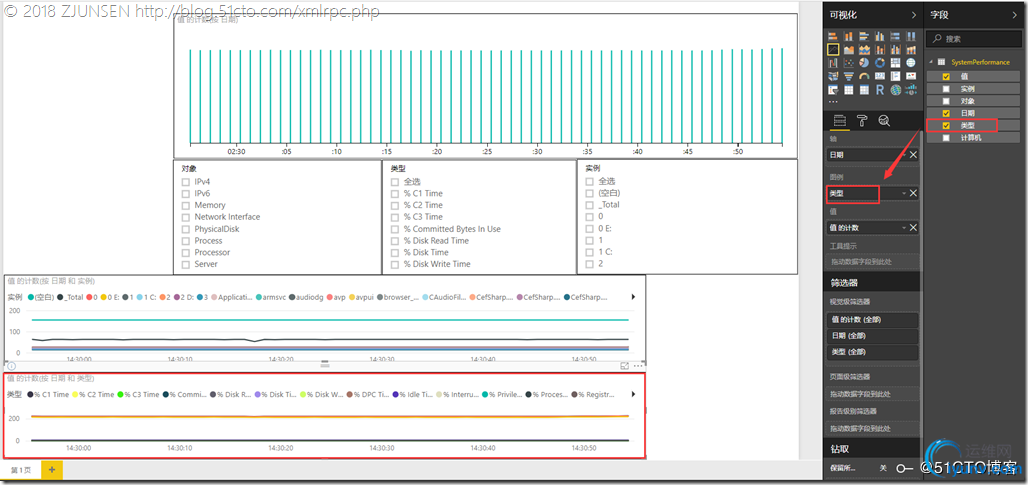1028x485 pixels.
Task: Select the funnel chart visualization
Action: click(848, 76)
